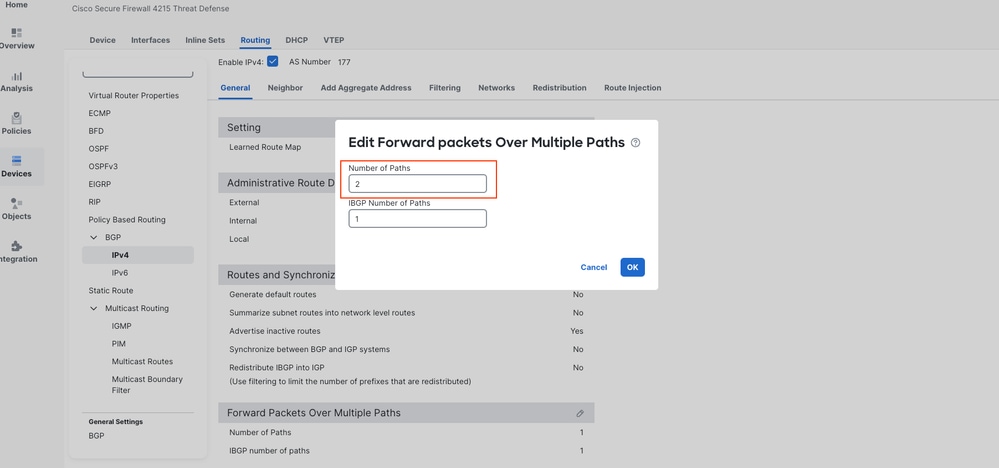Screen dimensions: 999x468
Task: Switch to the Device tab
Action: [x=103, y=40]
